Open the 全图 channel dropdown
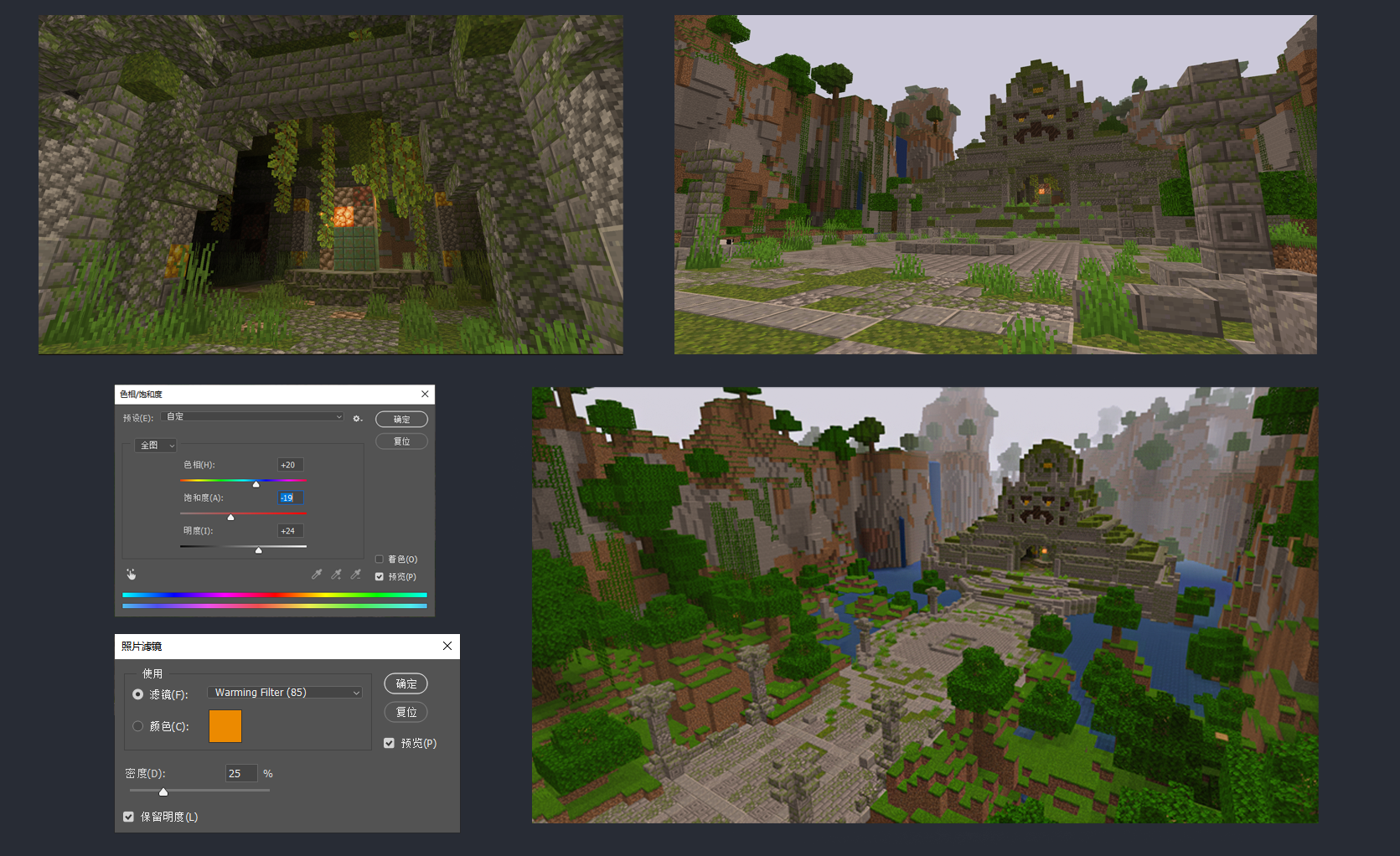Image resolution: width=1400 pixels, height=856 pixels. point(156,445)
